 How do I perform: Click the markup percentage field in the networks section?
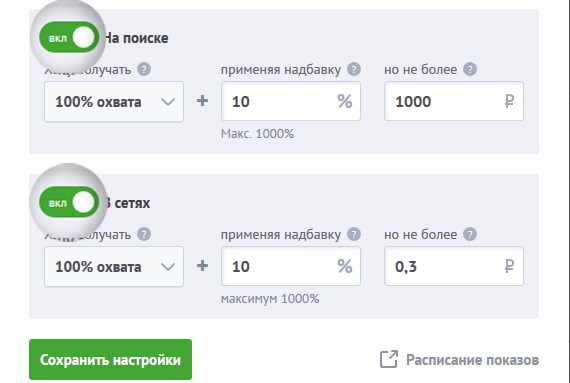291,266
